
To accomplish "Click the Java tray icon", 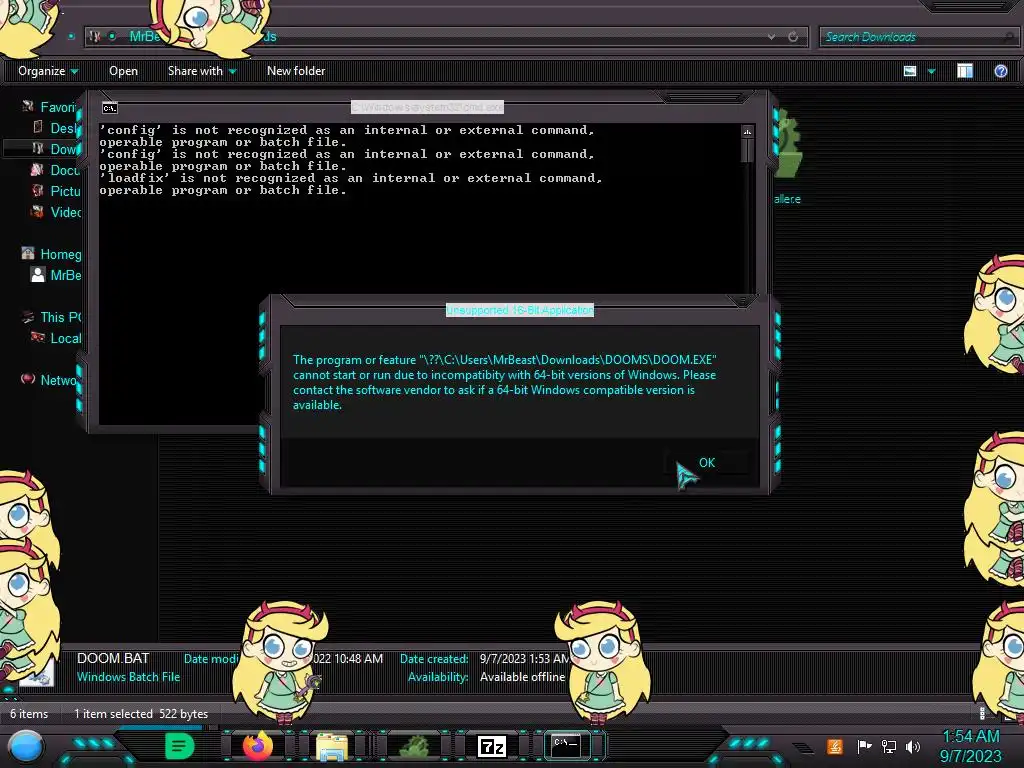I will 834,746.
